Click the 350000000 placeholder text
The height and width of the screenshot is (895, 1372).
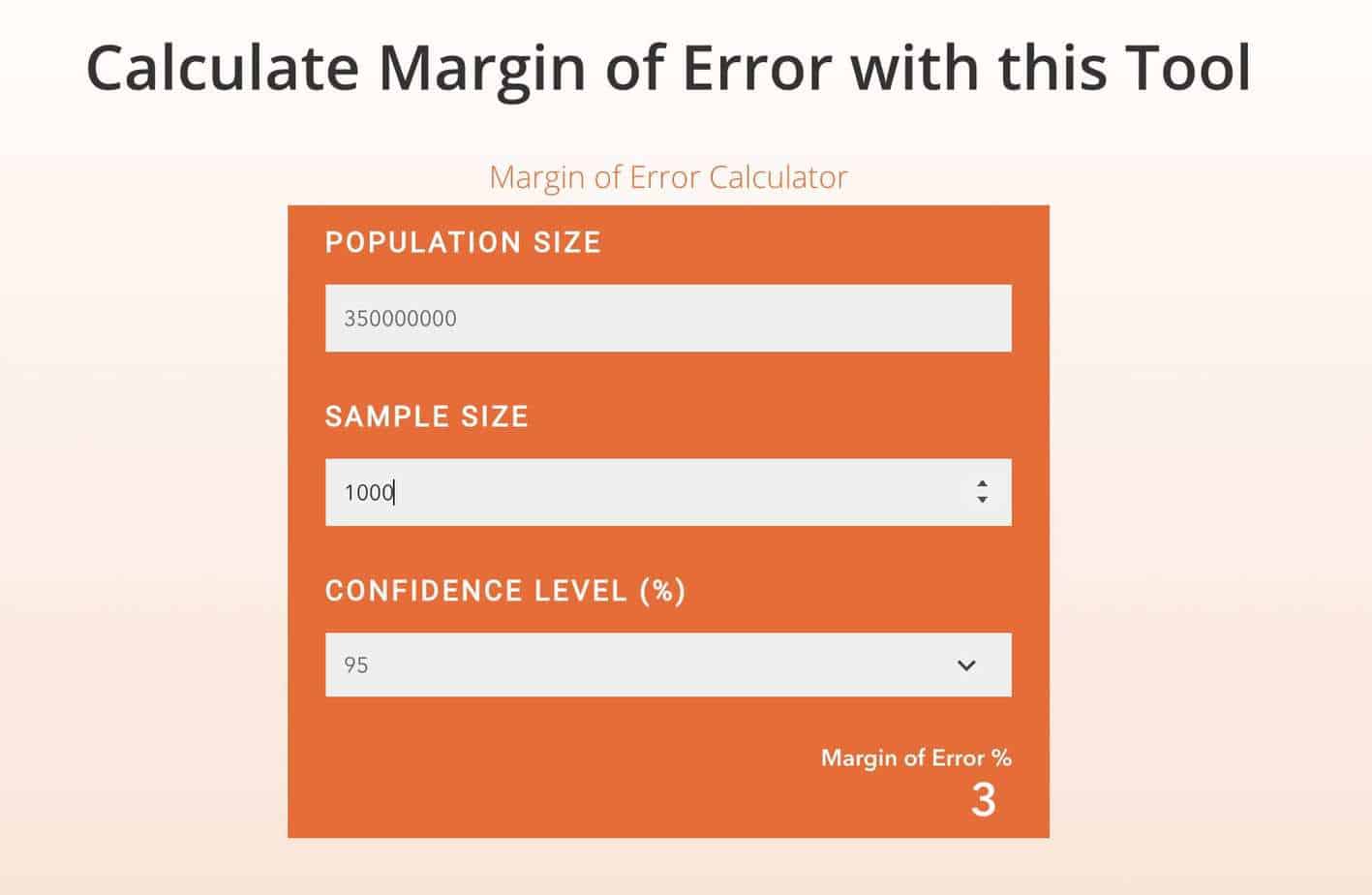coord(400,319)
